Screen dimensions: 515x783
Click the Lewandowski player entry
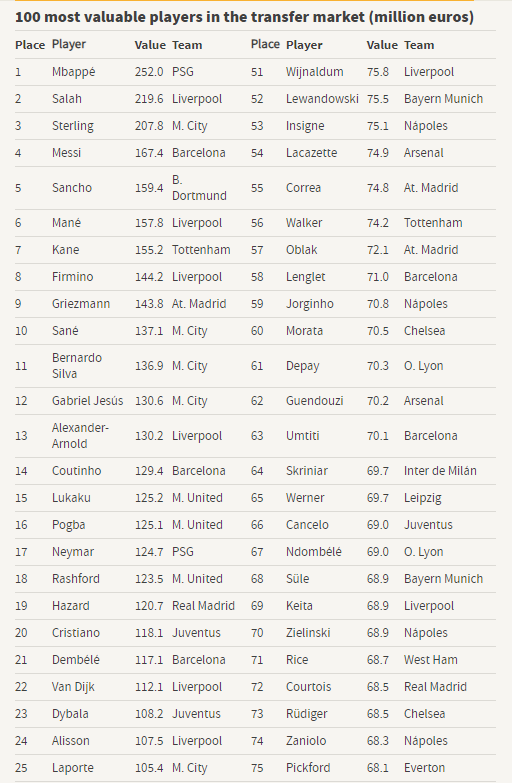point(322,99)
